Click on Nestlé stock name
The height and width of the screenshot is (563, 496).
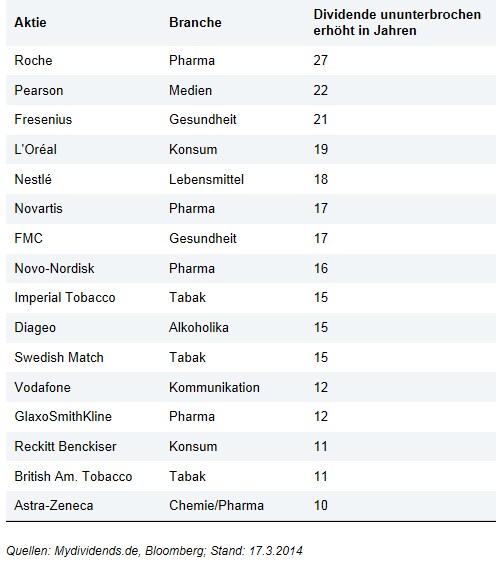tap(33, 179)
